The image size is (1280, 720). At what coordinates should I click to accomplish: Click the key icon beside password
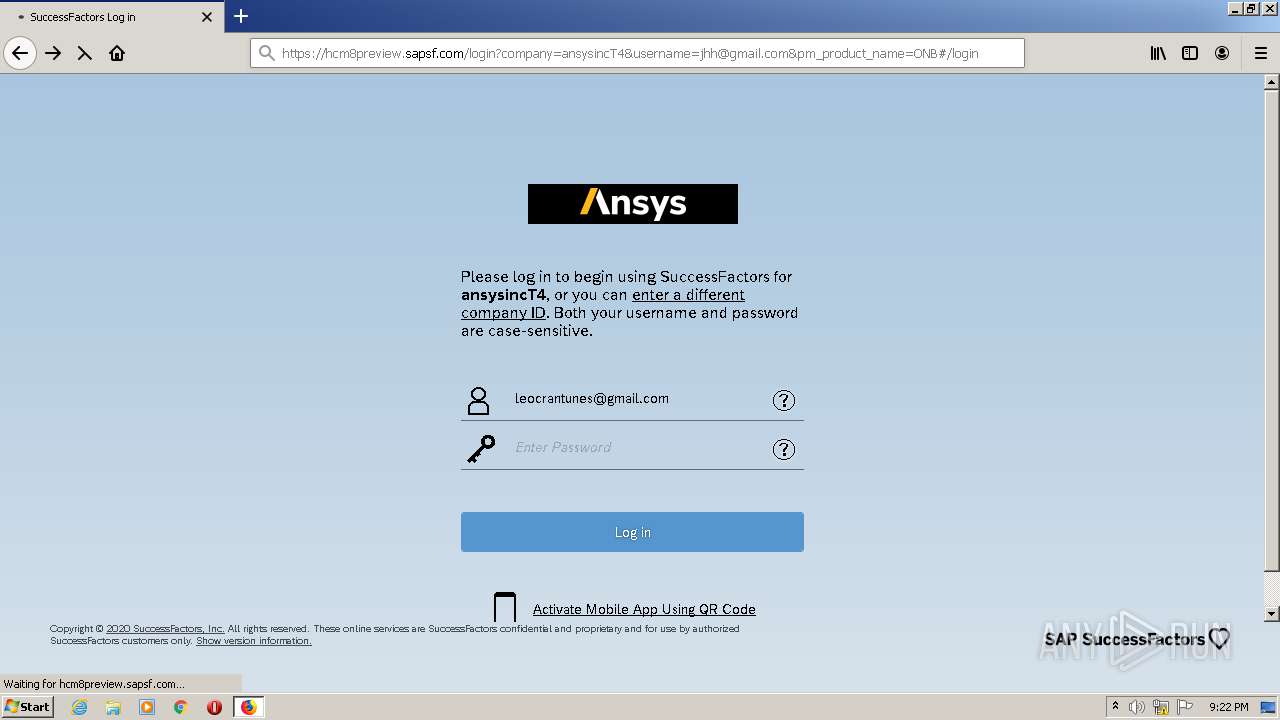tap(481, 449)
